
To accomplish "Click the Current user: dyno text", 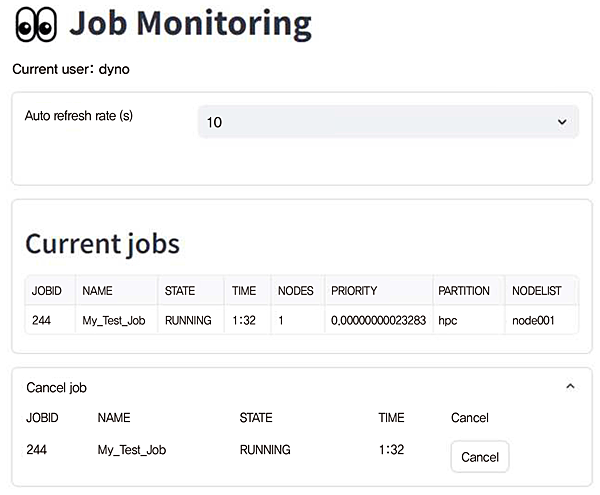I will pyautogui.click(x=70, y=69).
